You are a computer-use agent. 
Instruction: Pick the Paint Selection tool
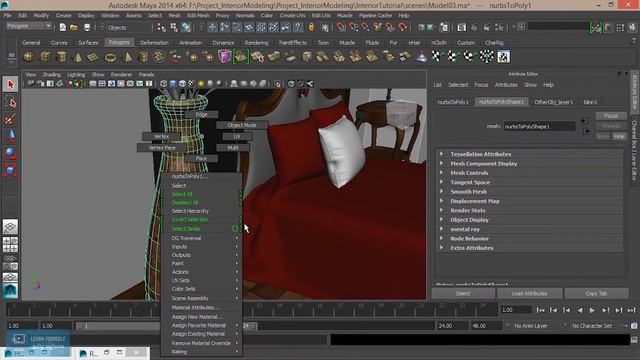click(x=10, y=119)
